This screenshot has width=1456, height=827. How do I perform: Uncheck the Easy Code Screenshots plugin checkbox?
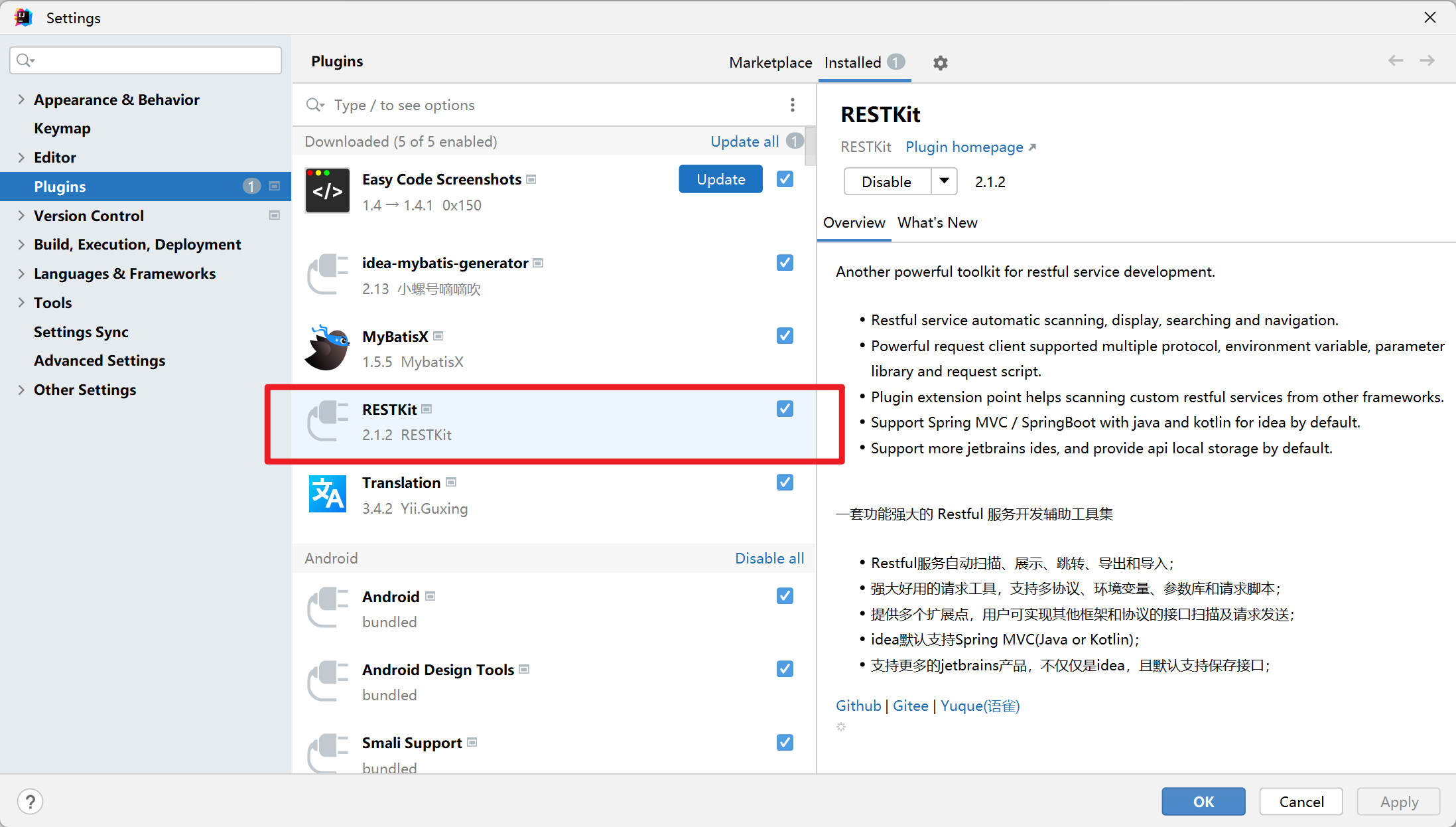click(x=785, y=179)
